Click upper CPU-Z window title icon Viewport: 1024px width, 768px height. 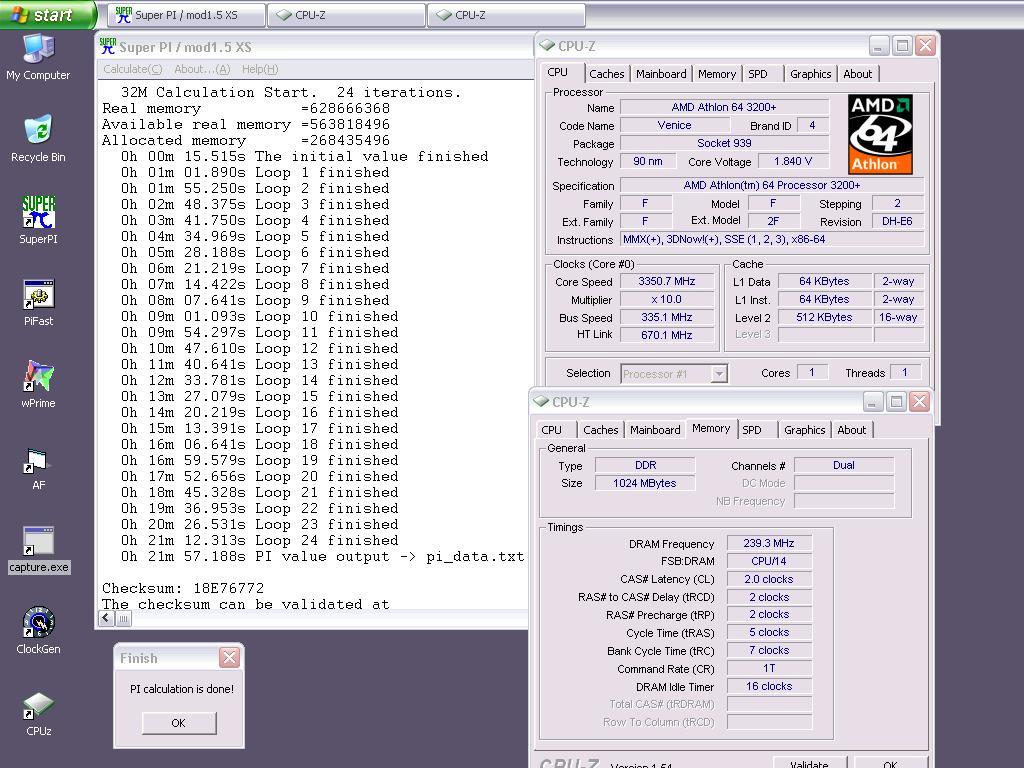coord(547,46)
